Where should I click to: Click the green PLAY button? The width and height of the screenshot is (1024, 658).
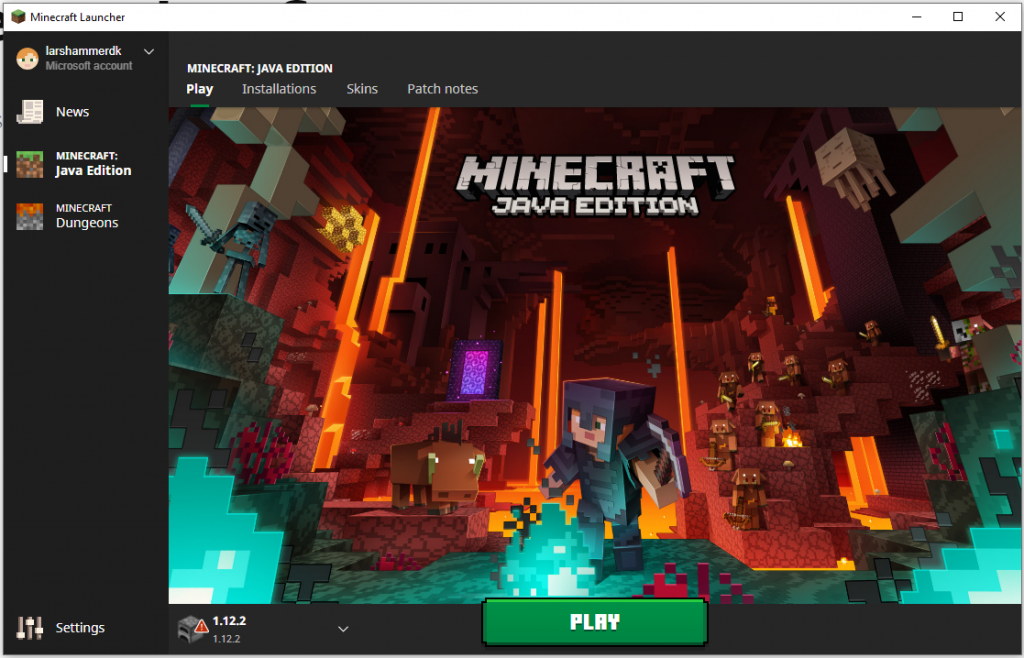coord(594,622)
